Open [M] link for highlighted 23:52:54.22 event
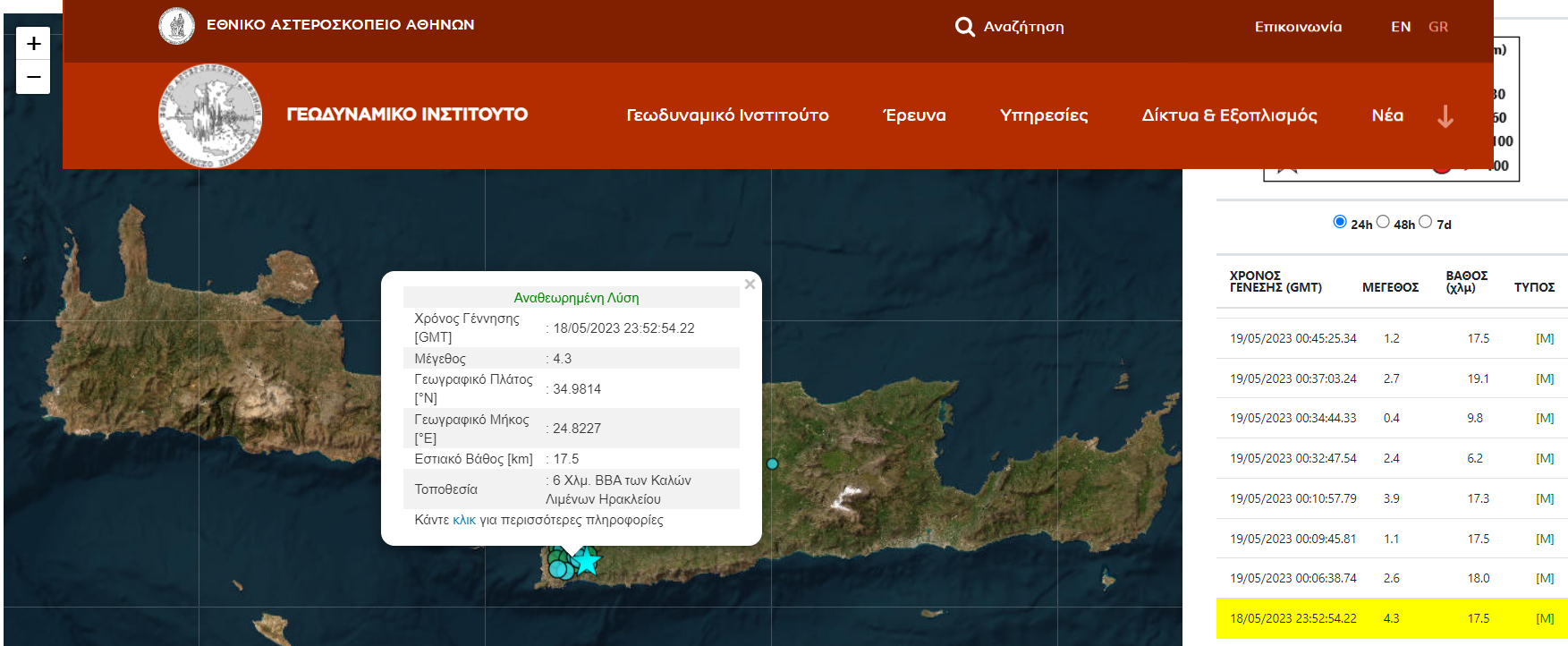The width and height of the screenshot is (1568, 646). [1545, 618]
